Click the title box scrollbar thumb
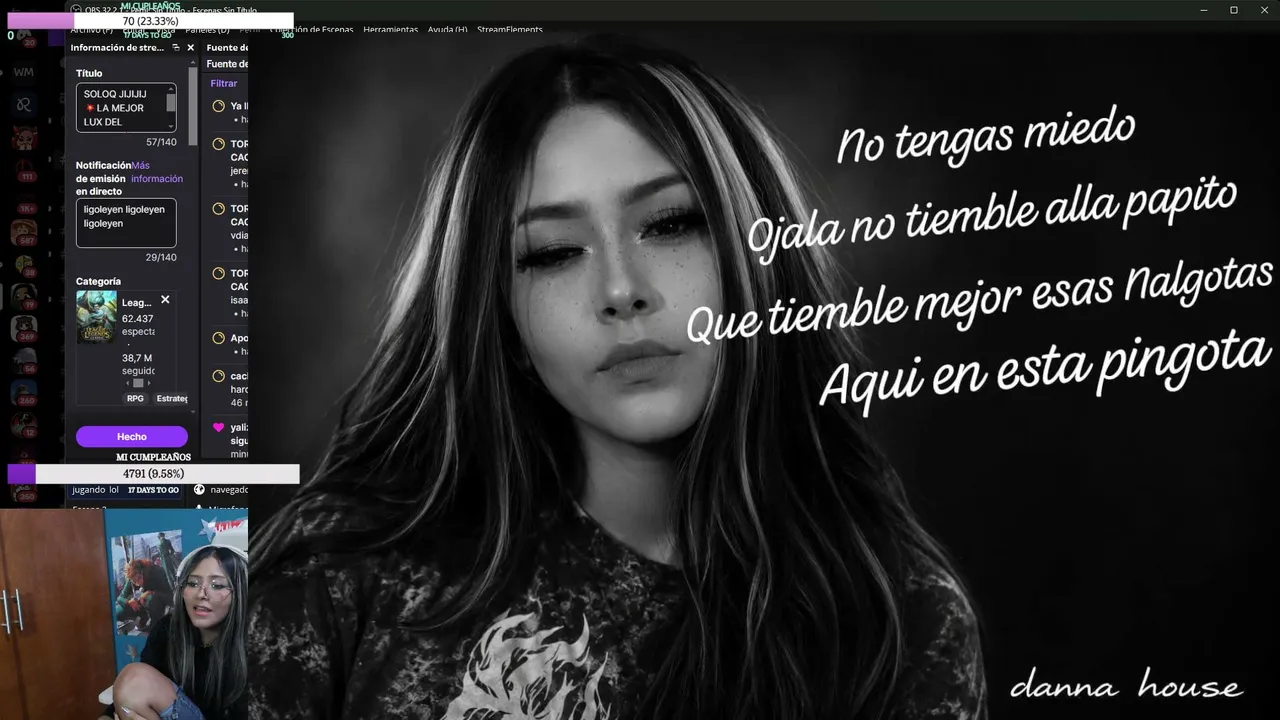1280x720 pixels. [x=171, y=101]
